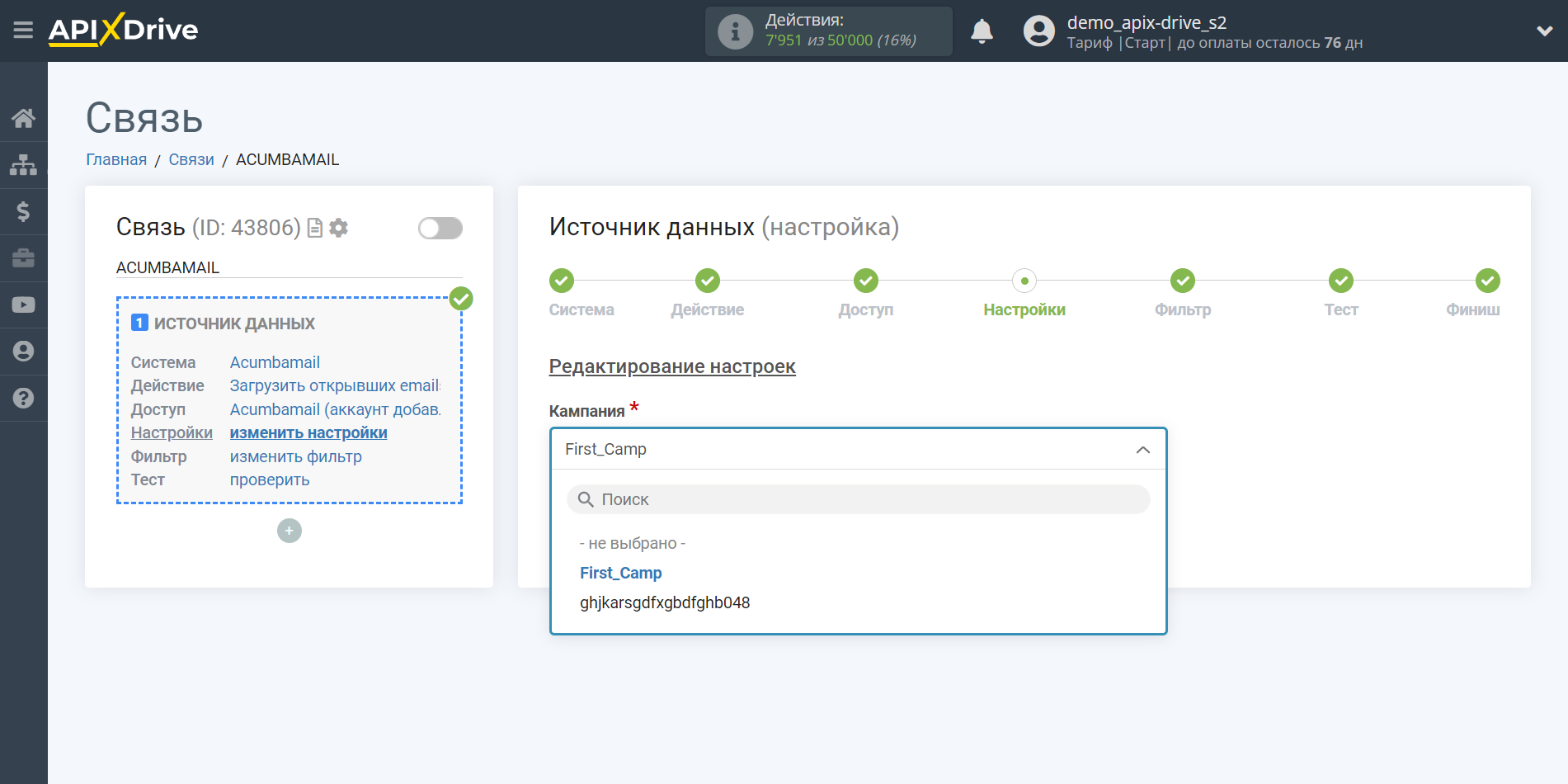Open connections sitemap icon in sidebar
1568x784 pixels.
[x=23, y=165]
